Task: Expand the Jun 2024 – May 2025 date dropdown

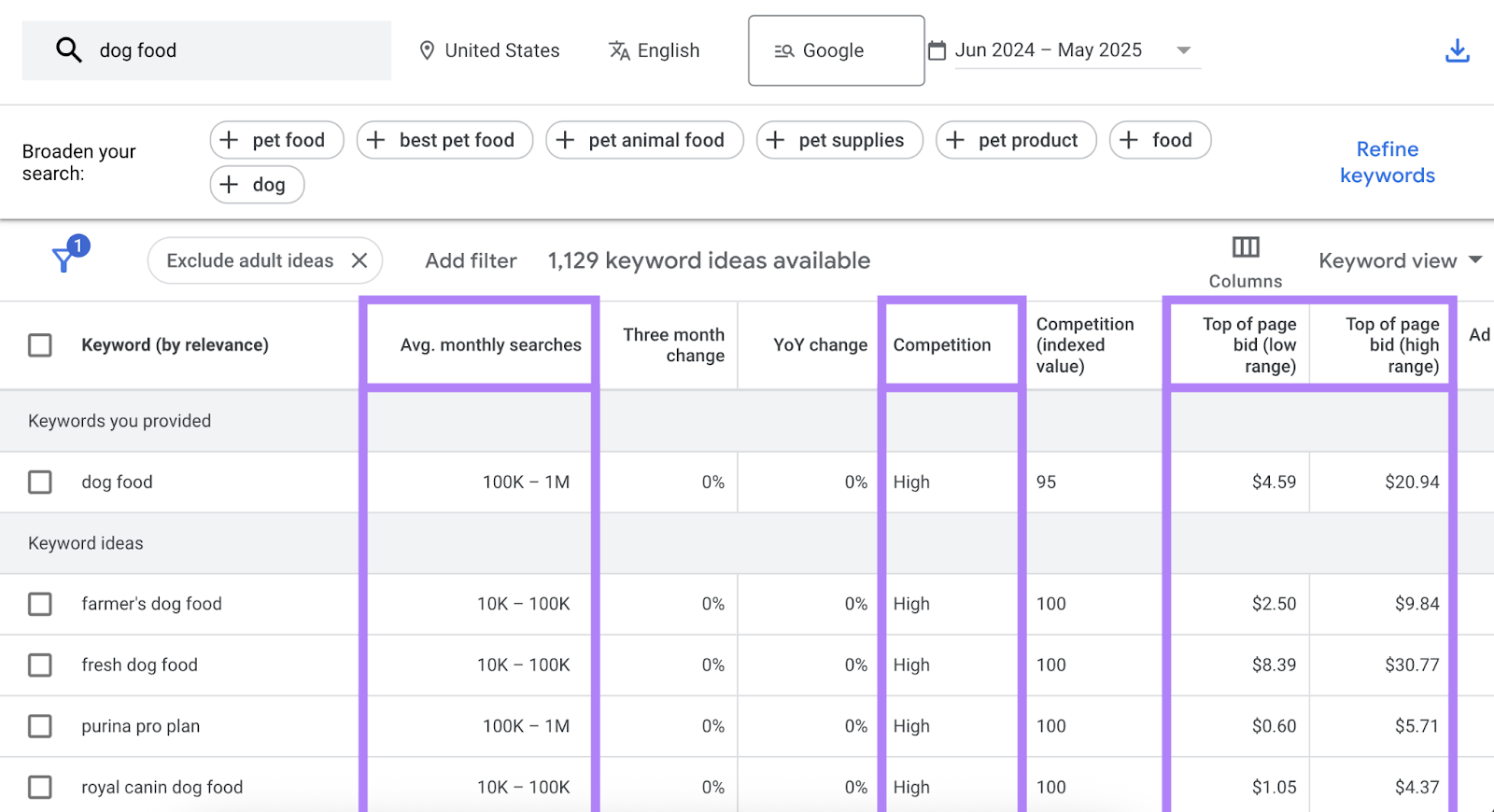Action: pyautogui.click(x=1183, y=50)
